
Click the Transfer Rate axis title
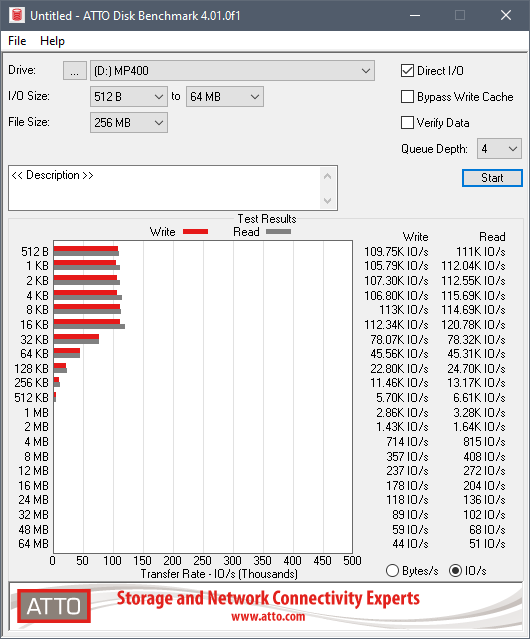click(x=219, y=574)
